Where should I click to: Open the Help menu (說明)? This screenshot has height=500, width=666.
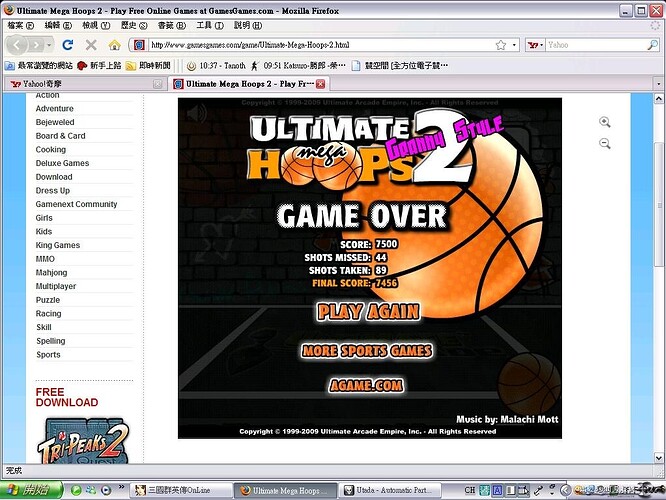(x=248, y=25)
